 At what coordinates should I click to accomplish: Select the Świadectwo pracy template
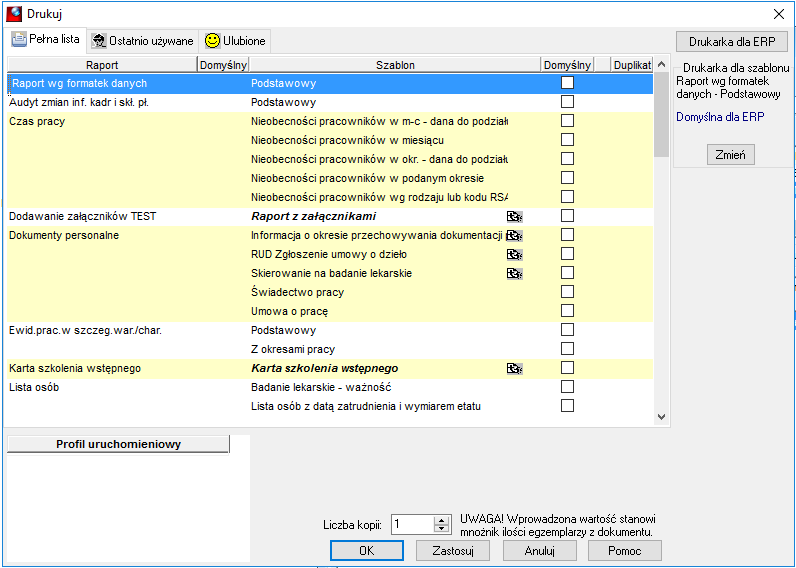(x=297, y=292)
